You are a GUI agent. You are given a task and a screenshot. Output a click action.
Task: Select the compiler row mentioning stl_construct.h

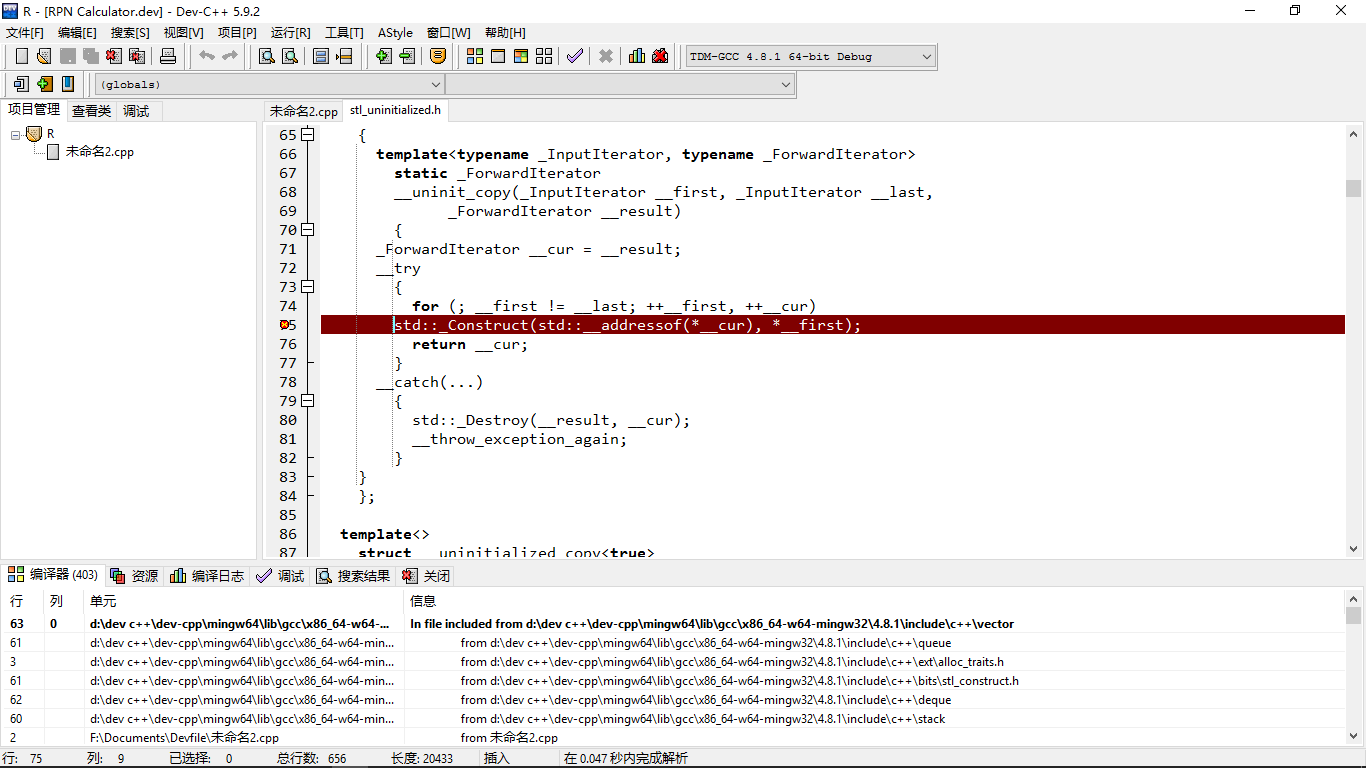(672, 681)
